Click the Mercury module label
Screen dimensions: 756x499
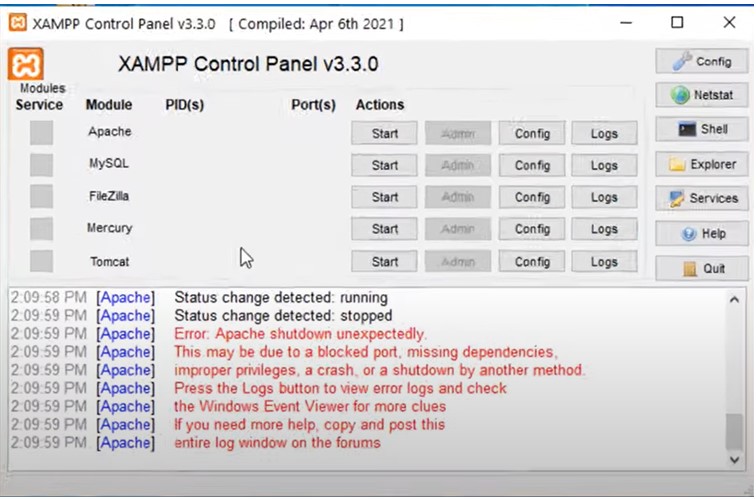pos(109,228)
